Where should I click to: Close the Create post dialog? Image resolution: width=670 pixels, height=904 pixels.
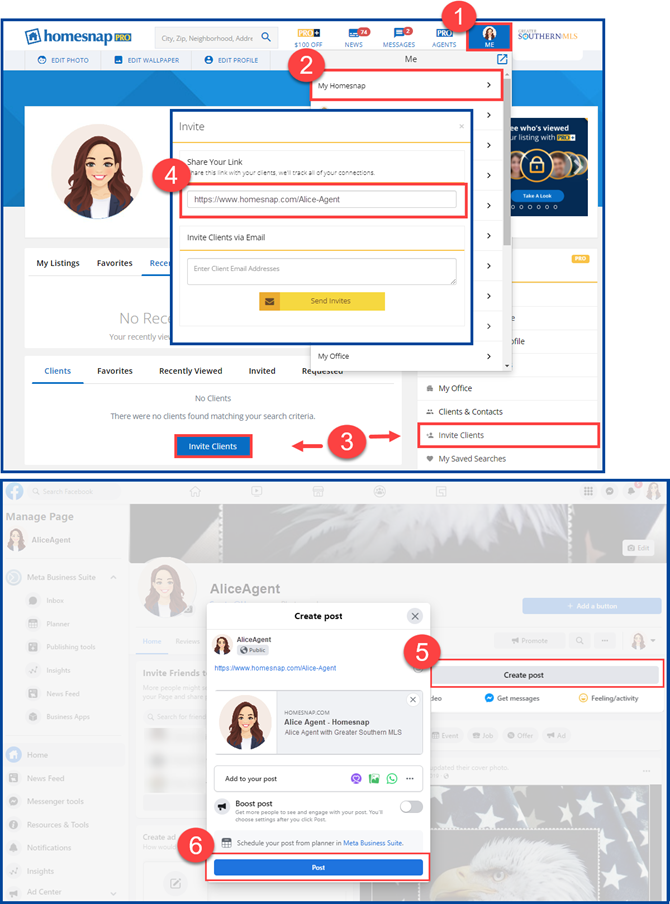pos(415,616)
